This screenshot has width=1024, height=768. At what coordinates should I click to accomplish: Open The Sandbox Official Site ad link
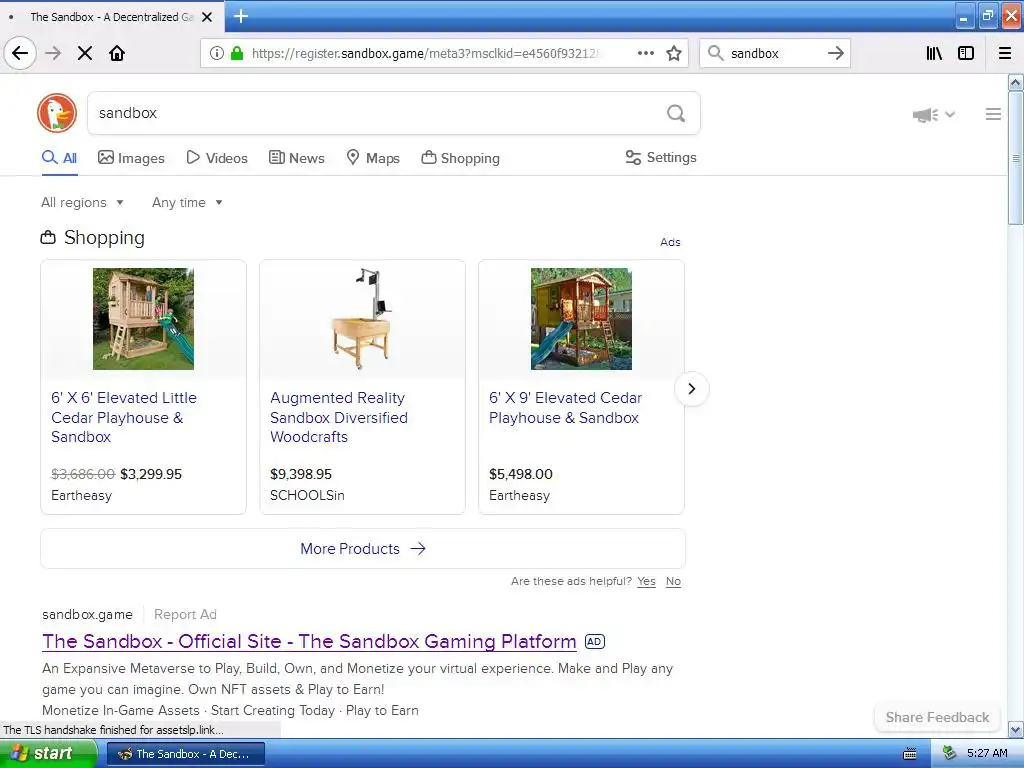[309, 641]
